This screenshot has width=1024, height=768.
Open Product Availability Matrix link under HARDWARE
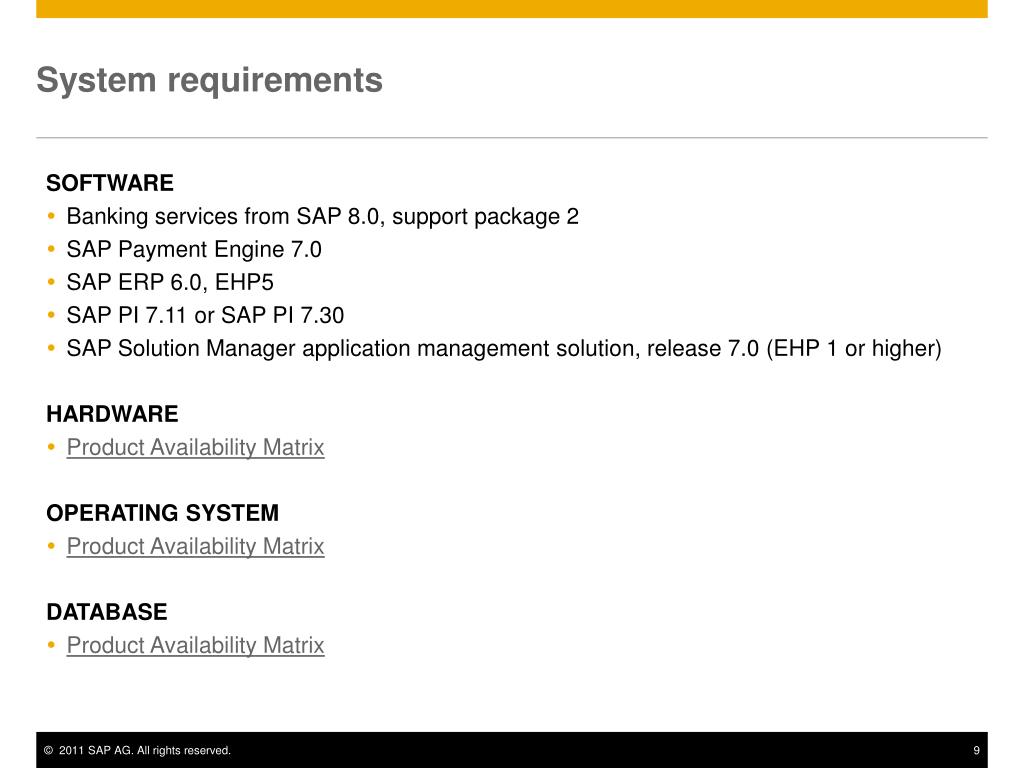click(x=195, y=447)
